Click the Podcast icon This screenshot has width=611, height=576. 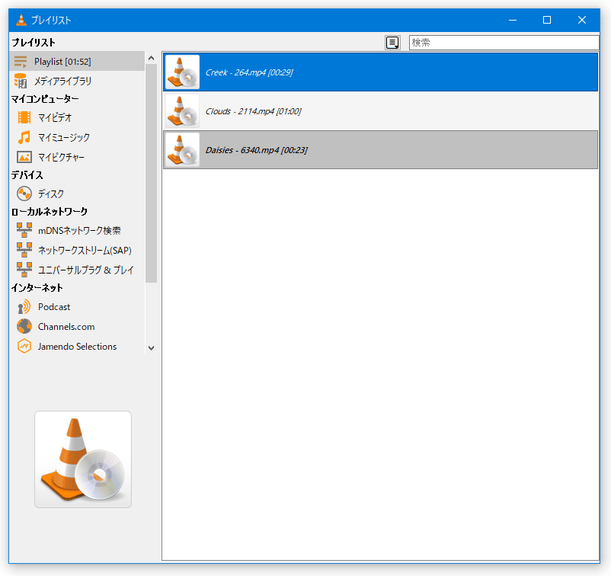click(x=25, y=307)
